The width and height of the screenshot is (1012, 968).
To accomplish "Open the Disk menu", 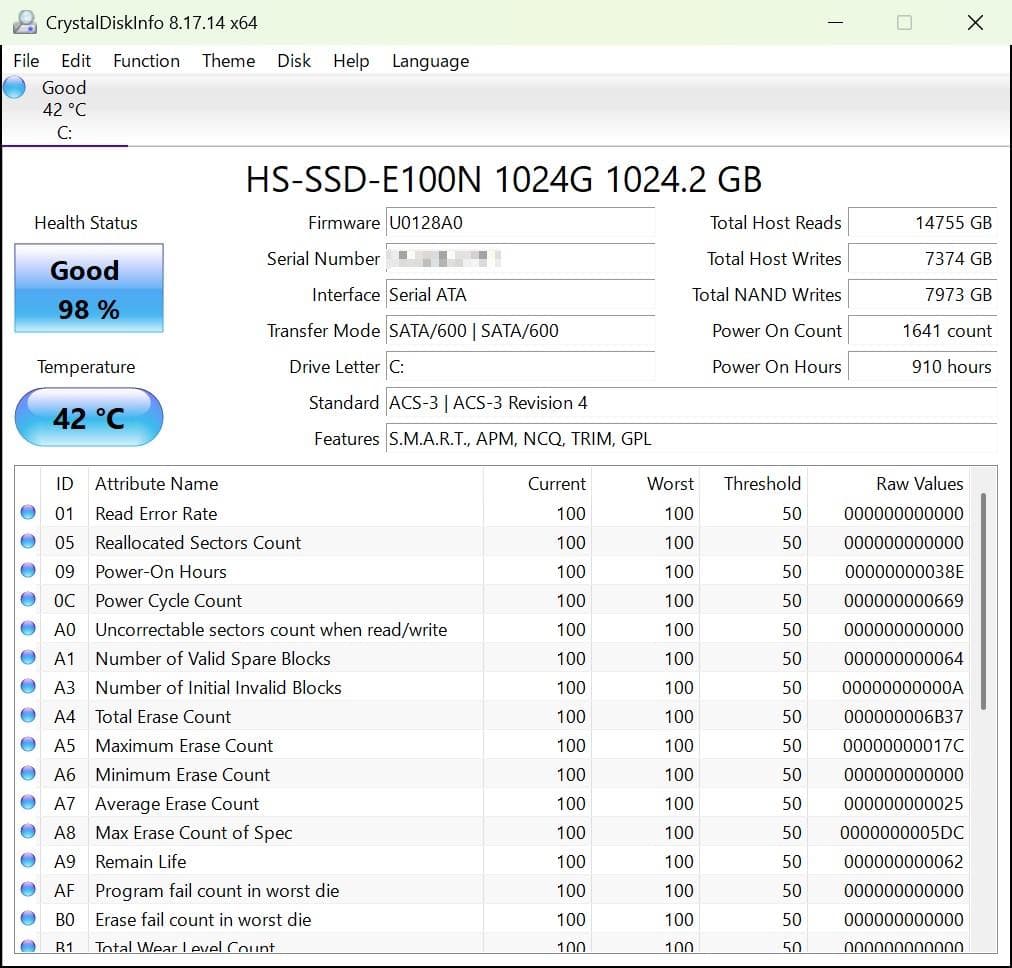I will pyautogui.click(x=294, y=61).
